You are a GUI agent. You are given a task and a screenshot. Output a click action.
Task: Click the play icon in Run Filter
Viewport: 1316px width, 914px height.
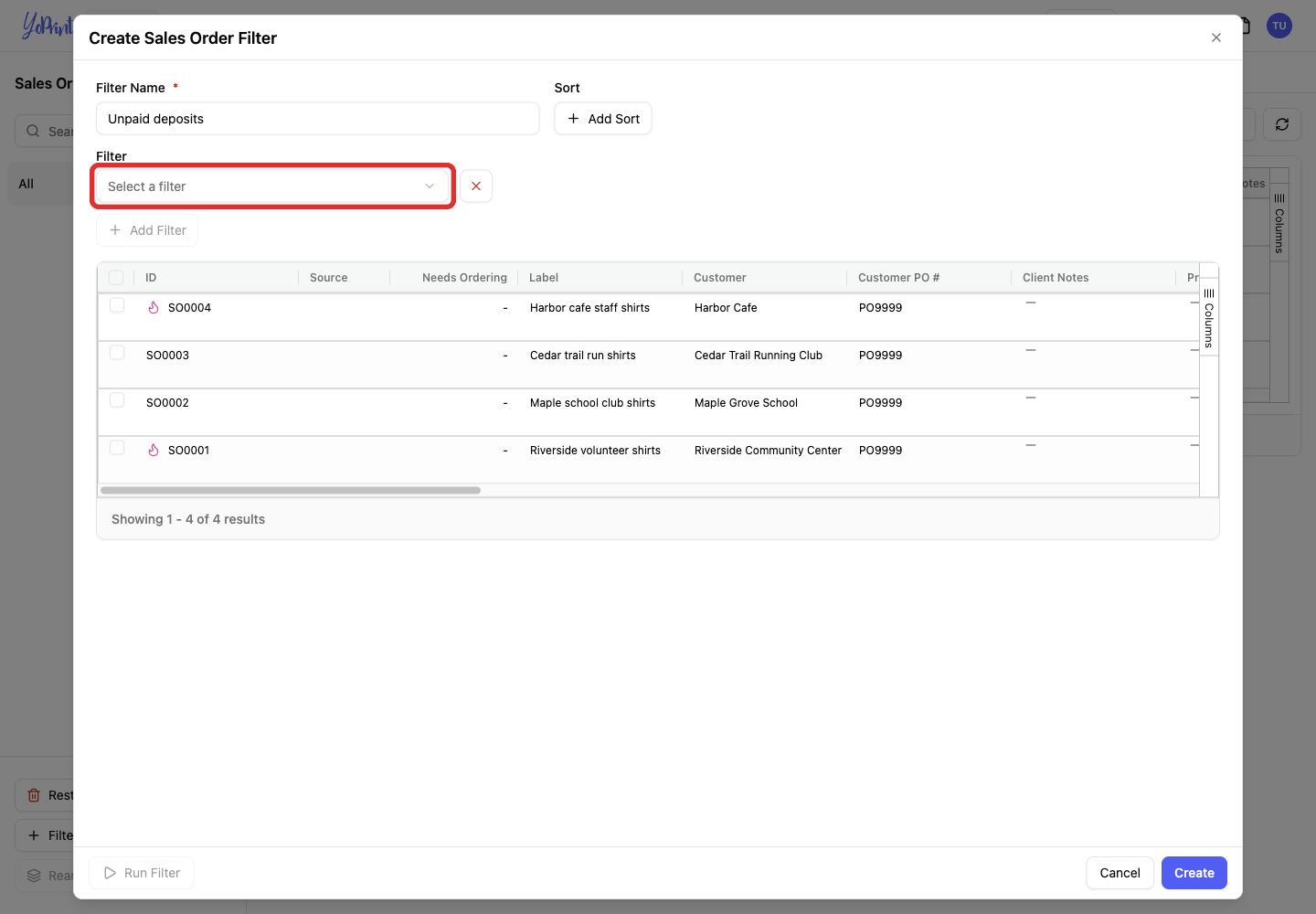click(x=110, y=873)
